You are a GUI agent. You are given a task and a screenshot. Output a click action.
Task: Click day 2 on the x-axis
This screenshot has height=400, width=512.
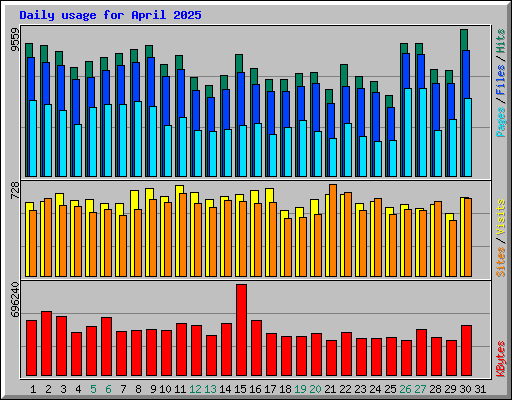click(x=48, y=389)
